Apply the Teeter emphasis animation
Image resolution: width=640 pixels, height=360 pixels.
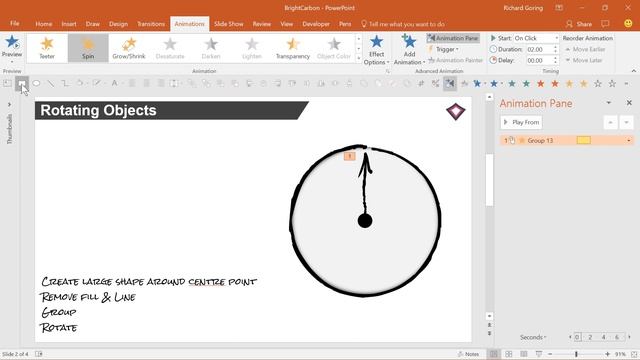click(x=47, y=48)
